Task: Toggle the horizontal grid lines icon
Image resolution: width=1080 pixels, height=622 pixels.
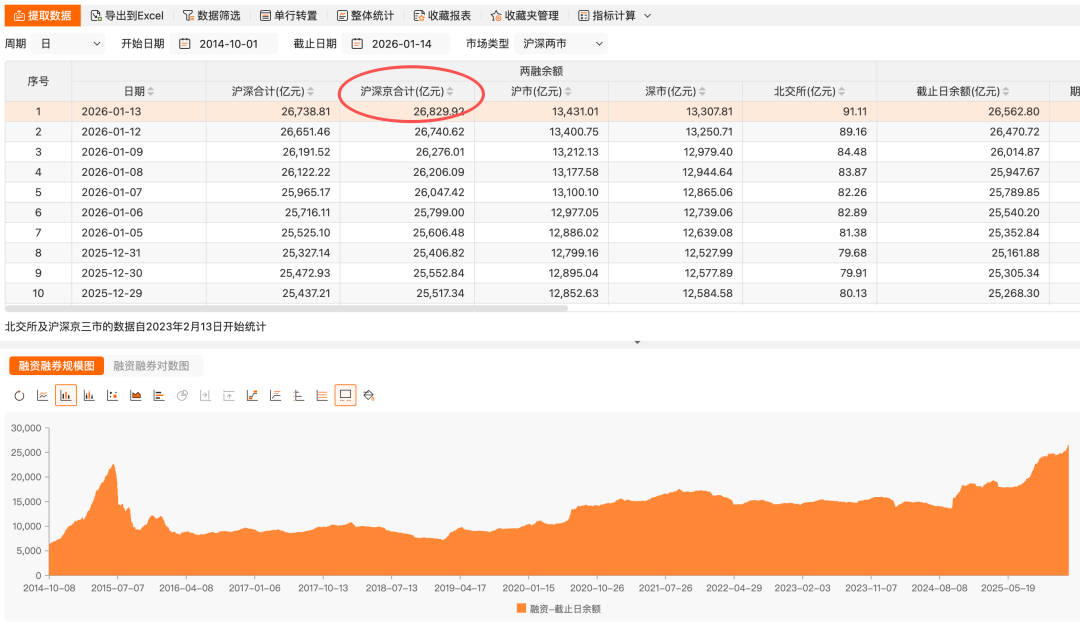Action: pos(322,395)
